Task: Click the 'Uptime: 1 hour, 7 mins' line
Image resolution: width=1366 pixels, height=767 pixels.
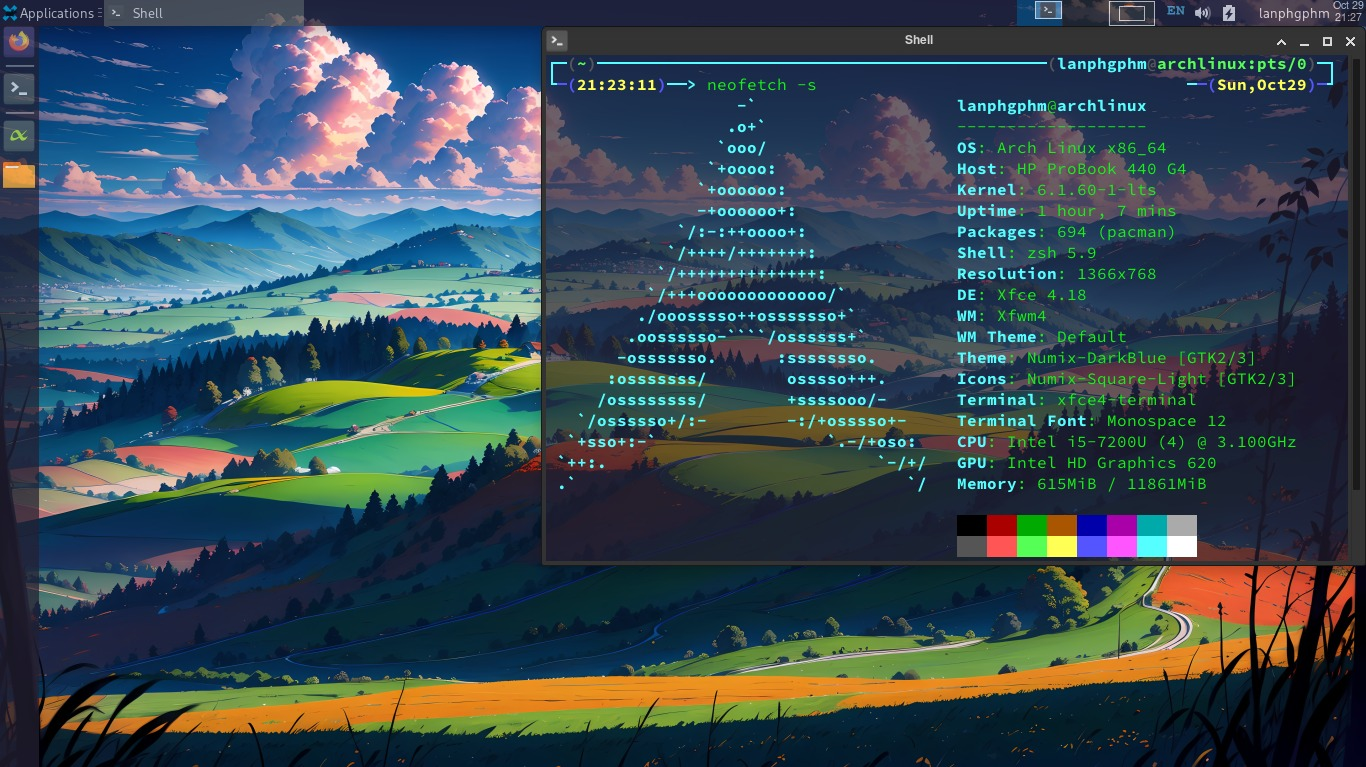Action: (x=1066, y=211)
